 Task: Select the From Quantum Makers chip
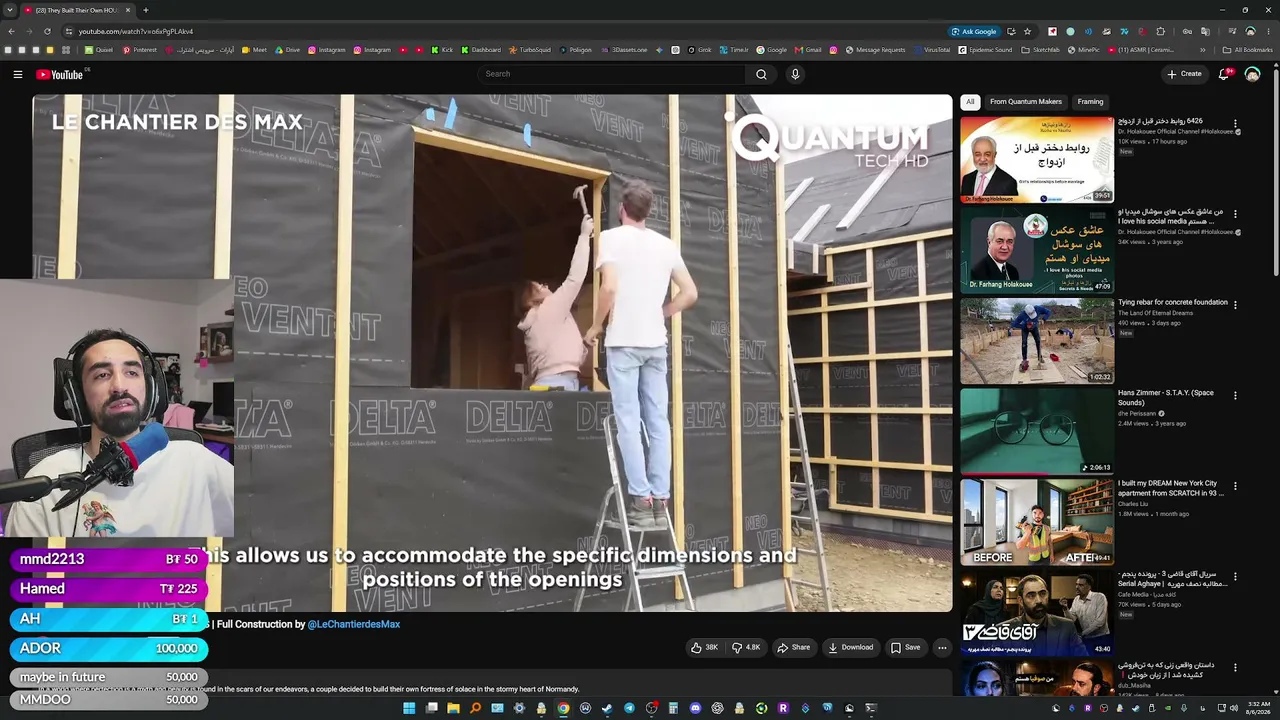pyautogui.click(x=1026, y=102)
